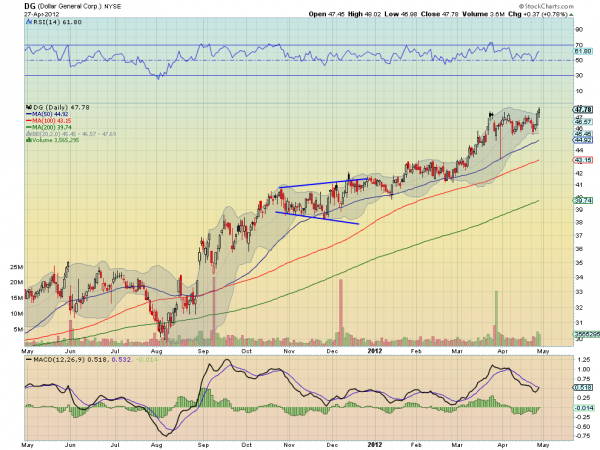The image size is (600, 450).
Task: Click the lower blue trendline under Nov-Dec candles
Action: 317,218
